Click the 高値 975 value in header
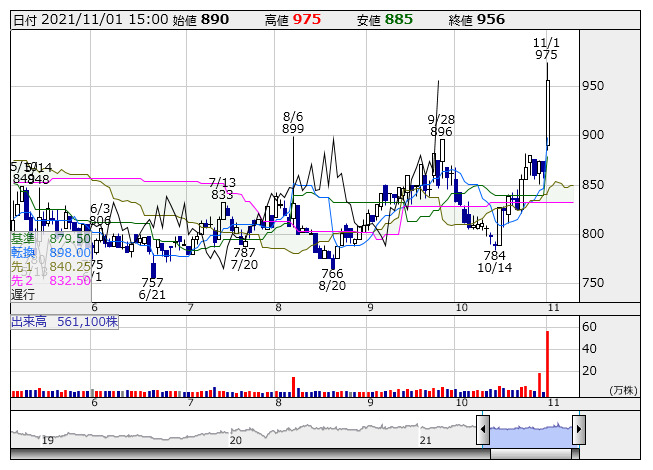The width and height of the screenshot is (653, 470). [305, 19]
